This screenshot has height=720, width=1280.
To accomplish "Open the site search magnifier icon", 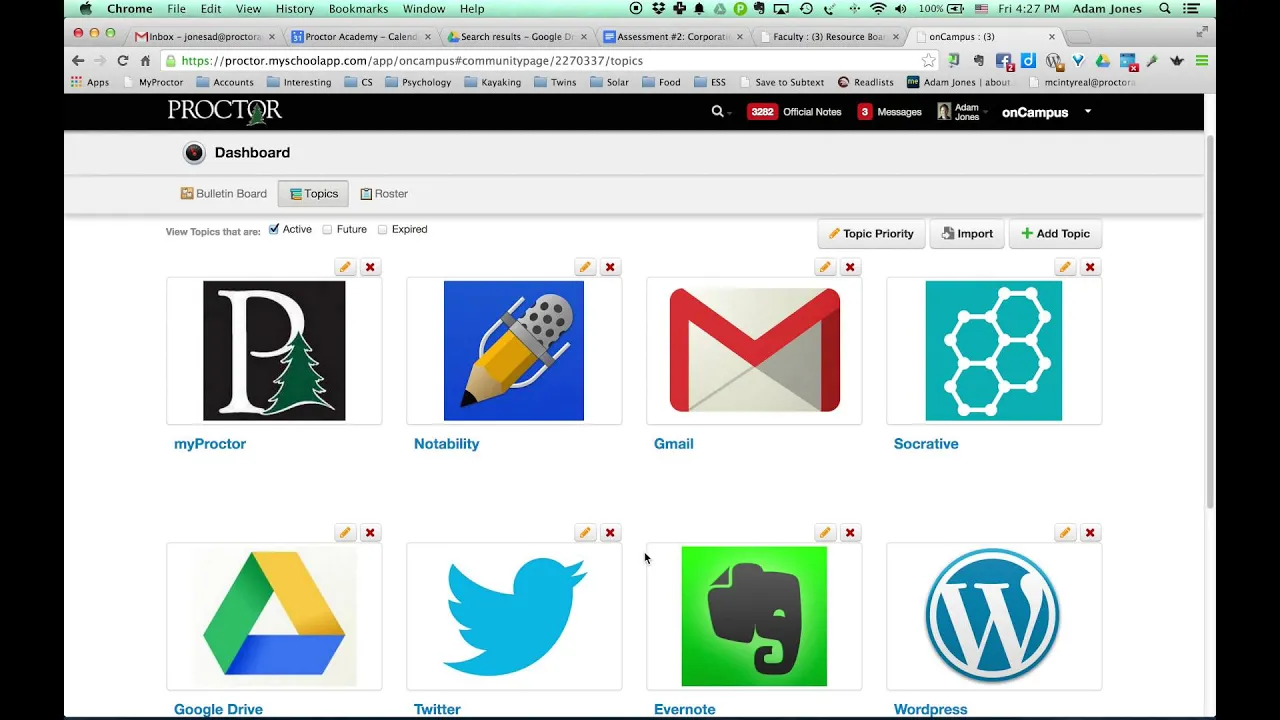I will click(717, 112).
